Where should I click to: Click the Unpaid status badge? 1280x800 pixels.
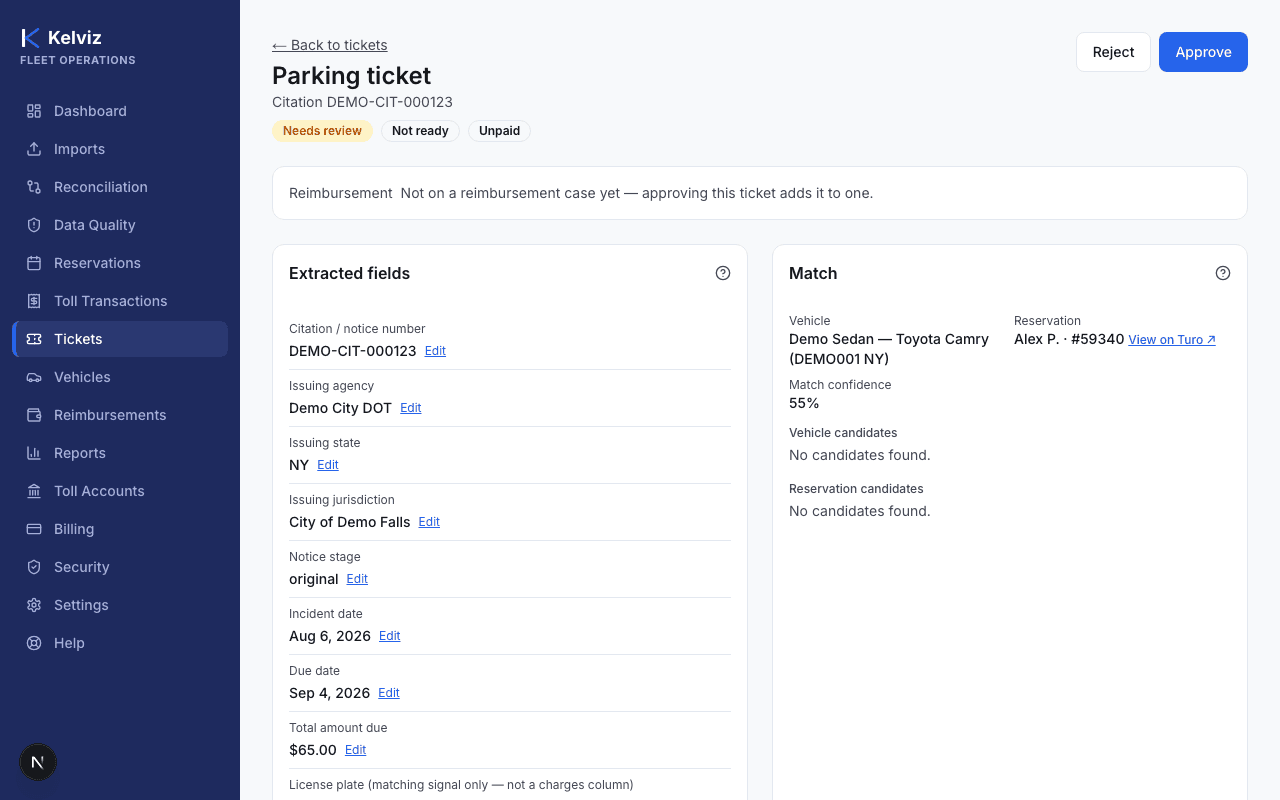[x=499, y=131]
